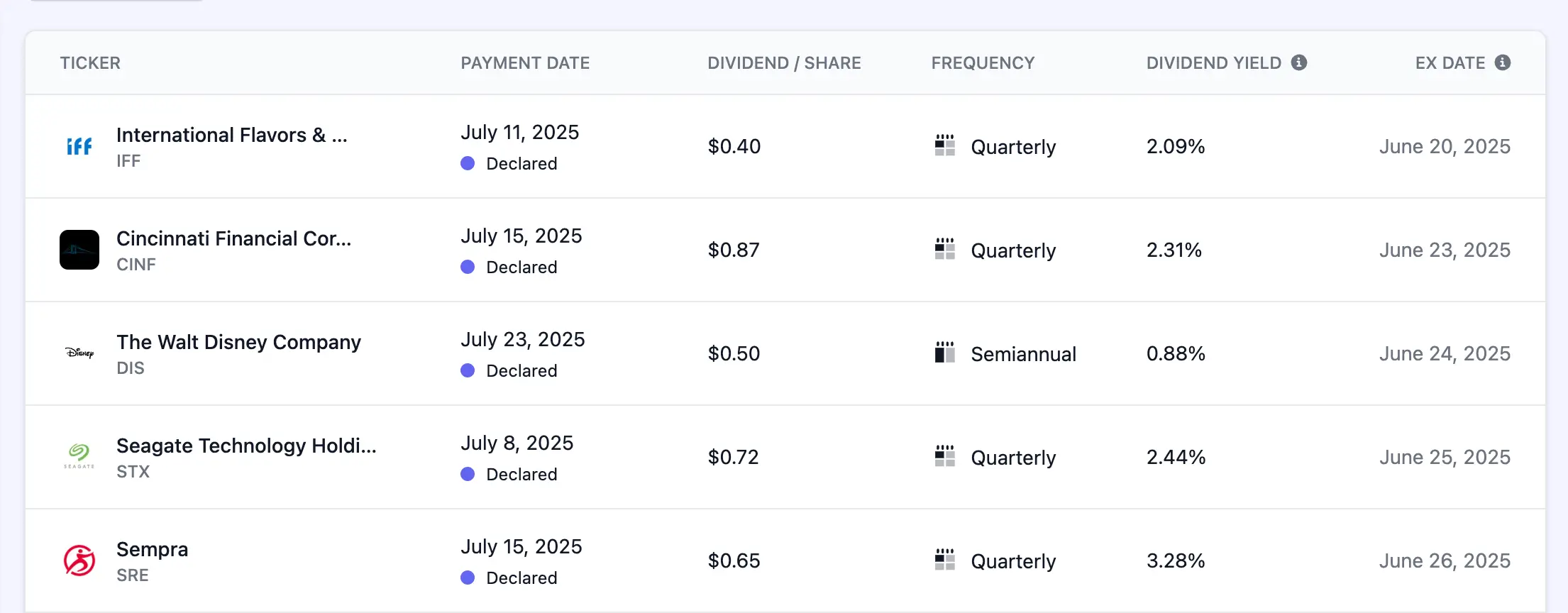Click the Declared status dot for Seagate

tap(468, 474)
